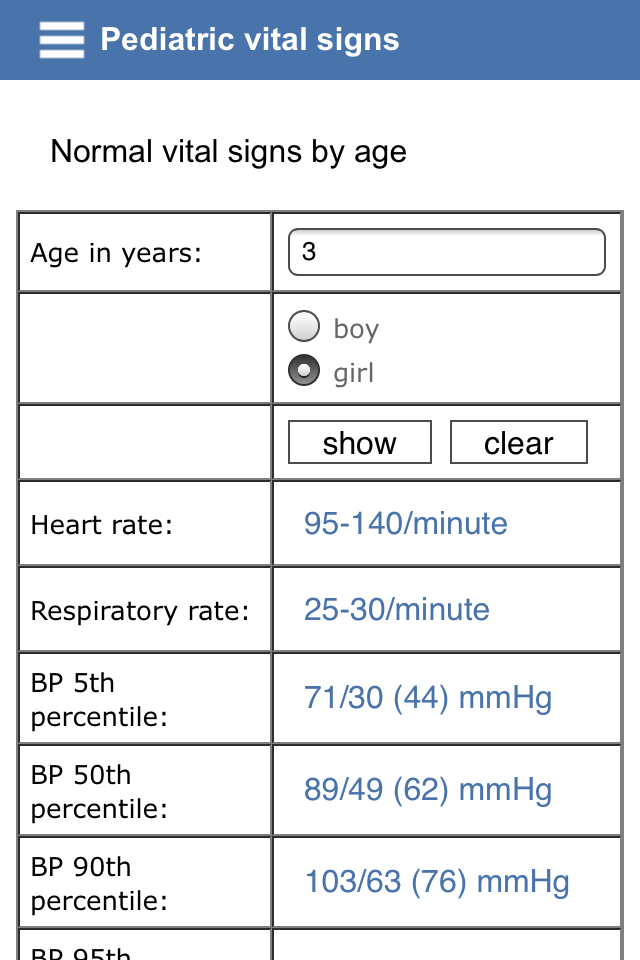Click the Respiratory rate label
This screenshot has height=960, width=640.
pos(140,611)
